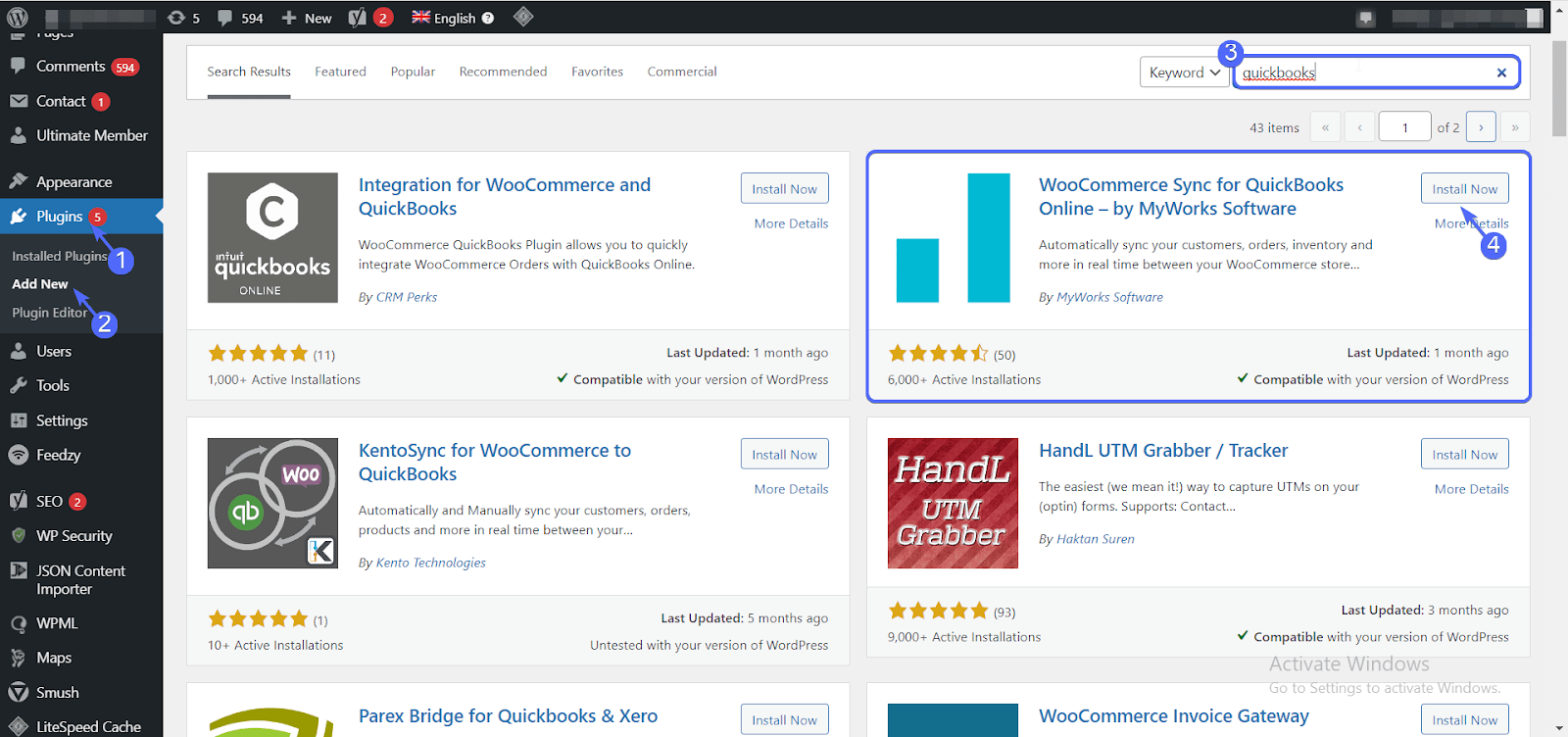
Task: Switch to the Popular tab
Action: point(413,72)
